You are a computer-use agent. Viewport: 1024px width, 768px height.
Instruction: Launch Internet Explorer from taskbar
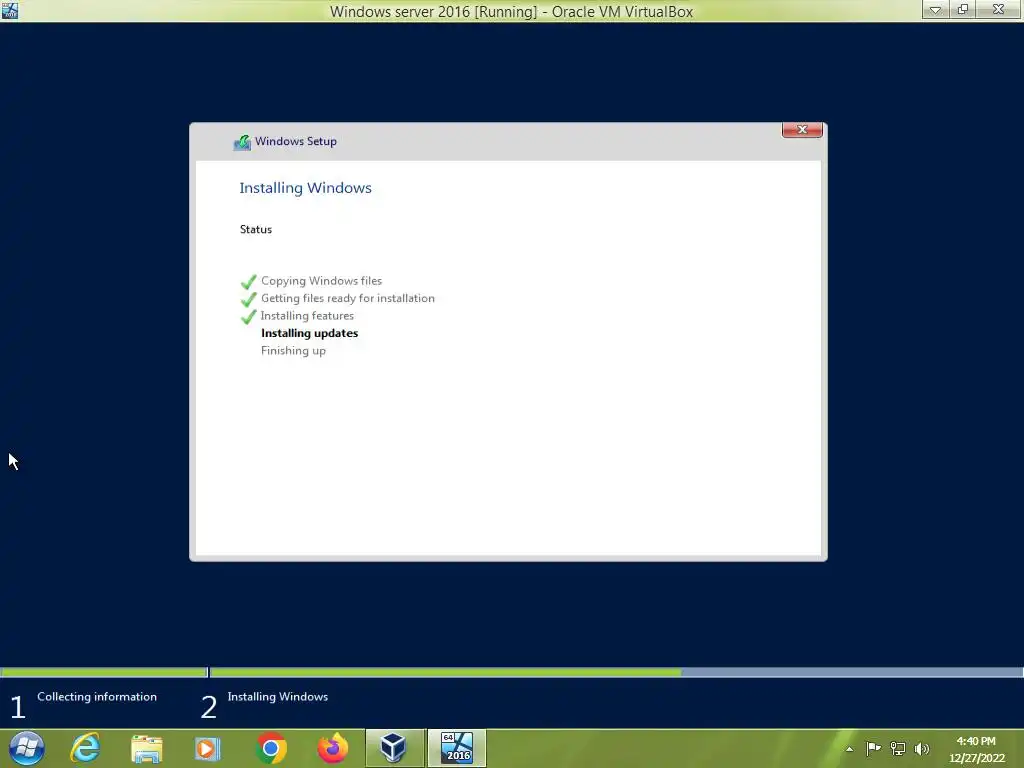click(86, 748)
